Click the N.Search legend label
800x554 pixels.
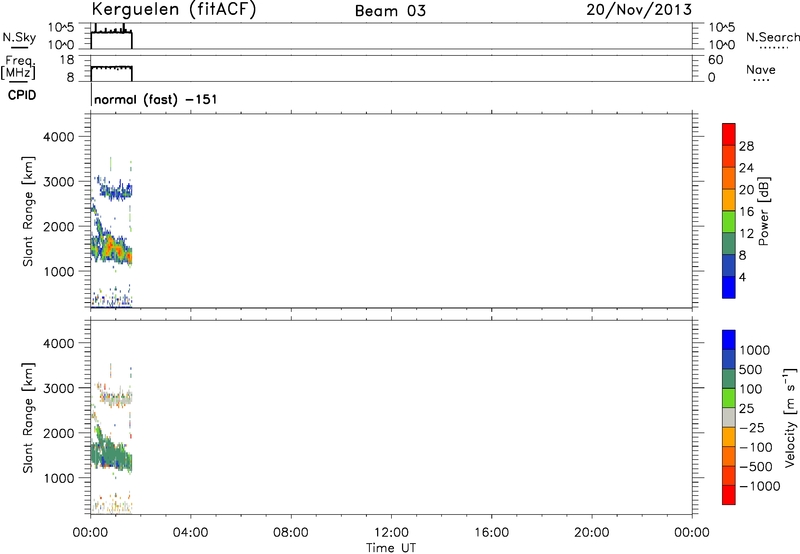coord(772,37)
